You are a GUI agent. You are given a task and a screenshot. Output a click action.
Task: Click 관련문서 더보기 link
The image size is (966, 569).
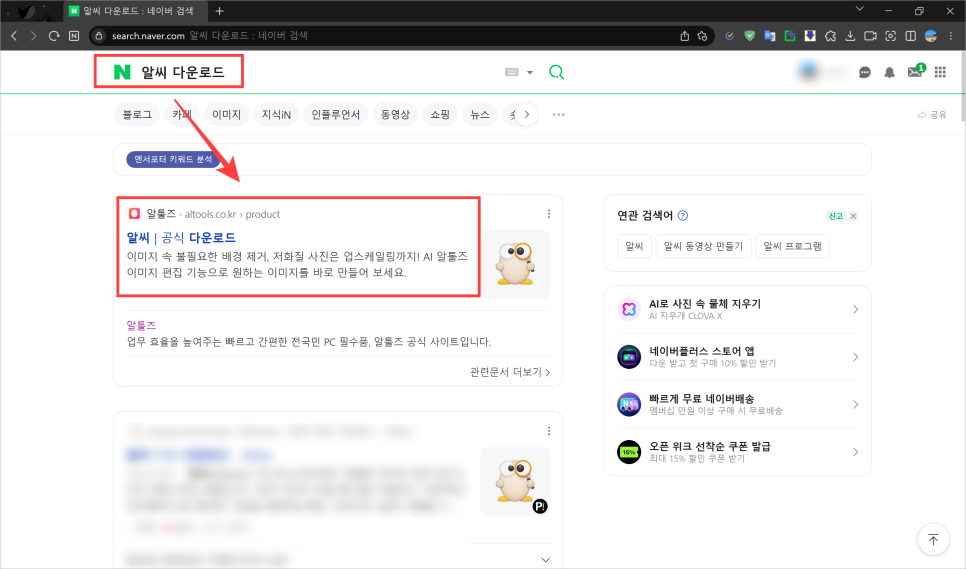(x=510, y=372)
